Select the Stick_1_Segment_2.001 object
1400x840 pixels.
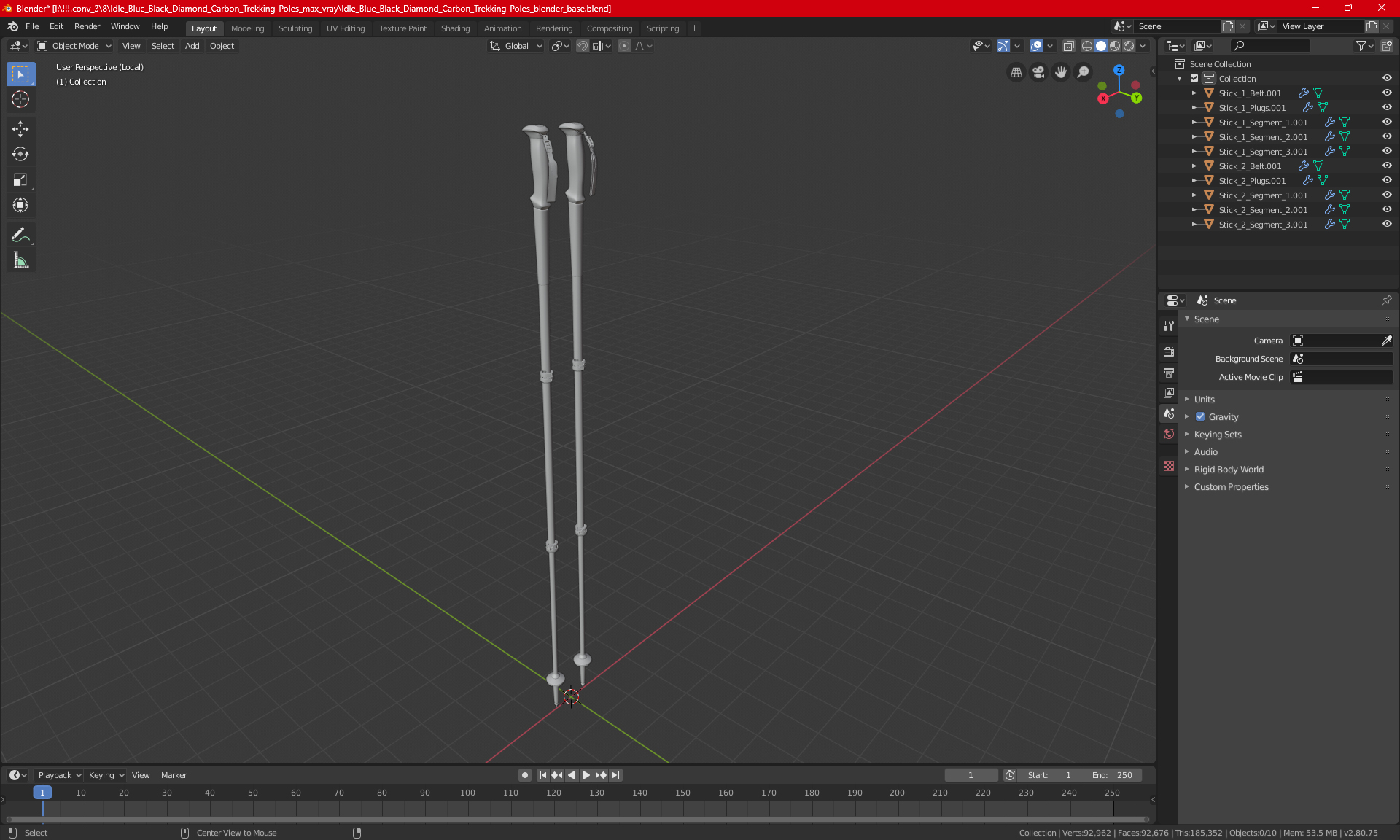click(x=1263, y=137)
